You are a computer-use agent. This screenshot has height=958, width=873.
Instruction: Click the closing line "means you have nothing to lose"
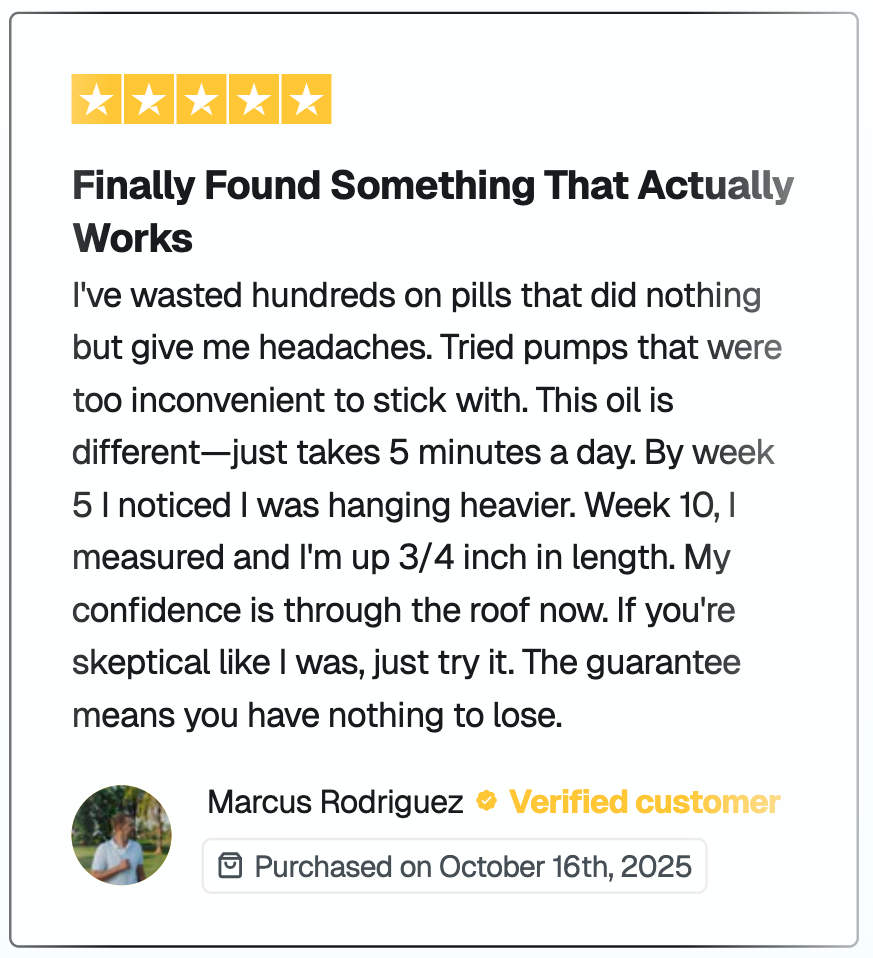318,715
